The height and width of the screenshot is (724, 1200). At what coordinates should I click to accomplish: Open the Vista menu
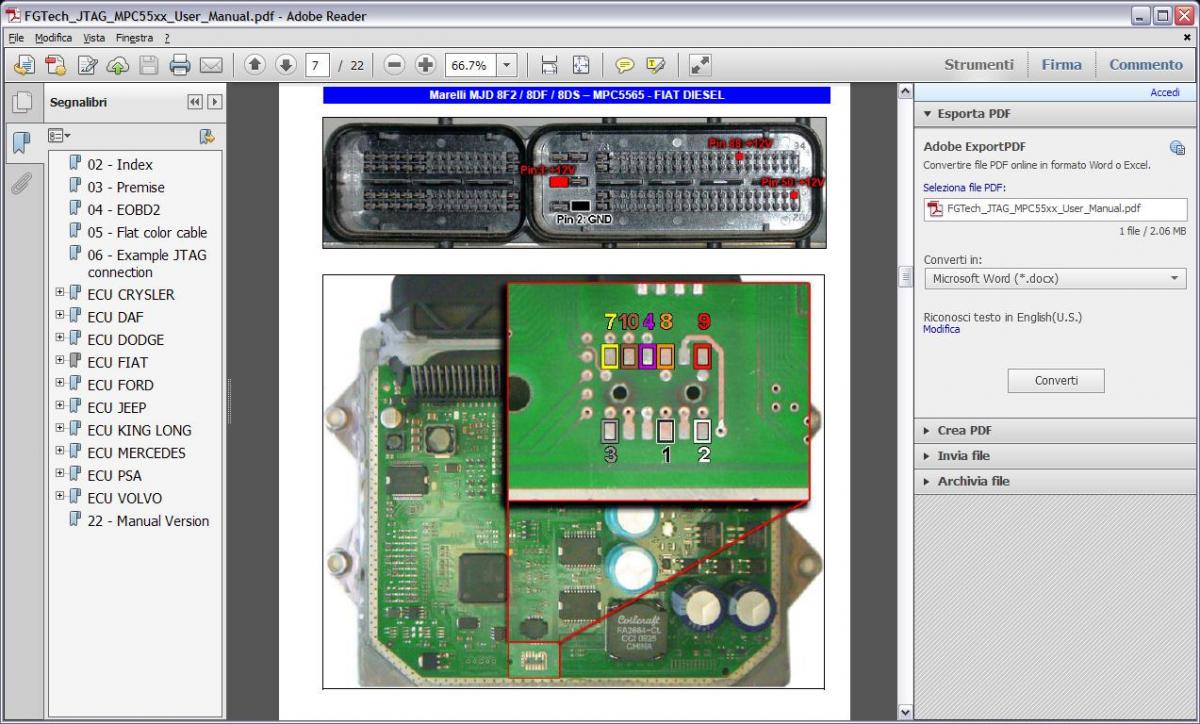pos(94,38)
